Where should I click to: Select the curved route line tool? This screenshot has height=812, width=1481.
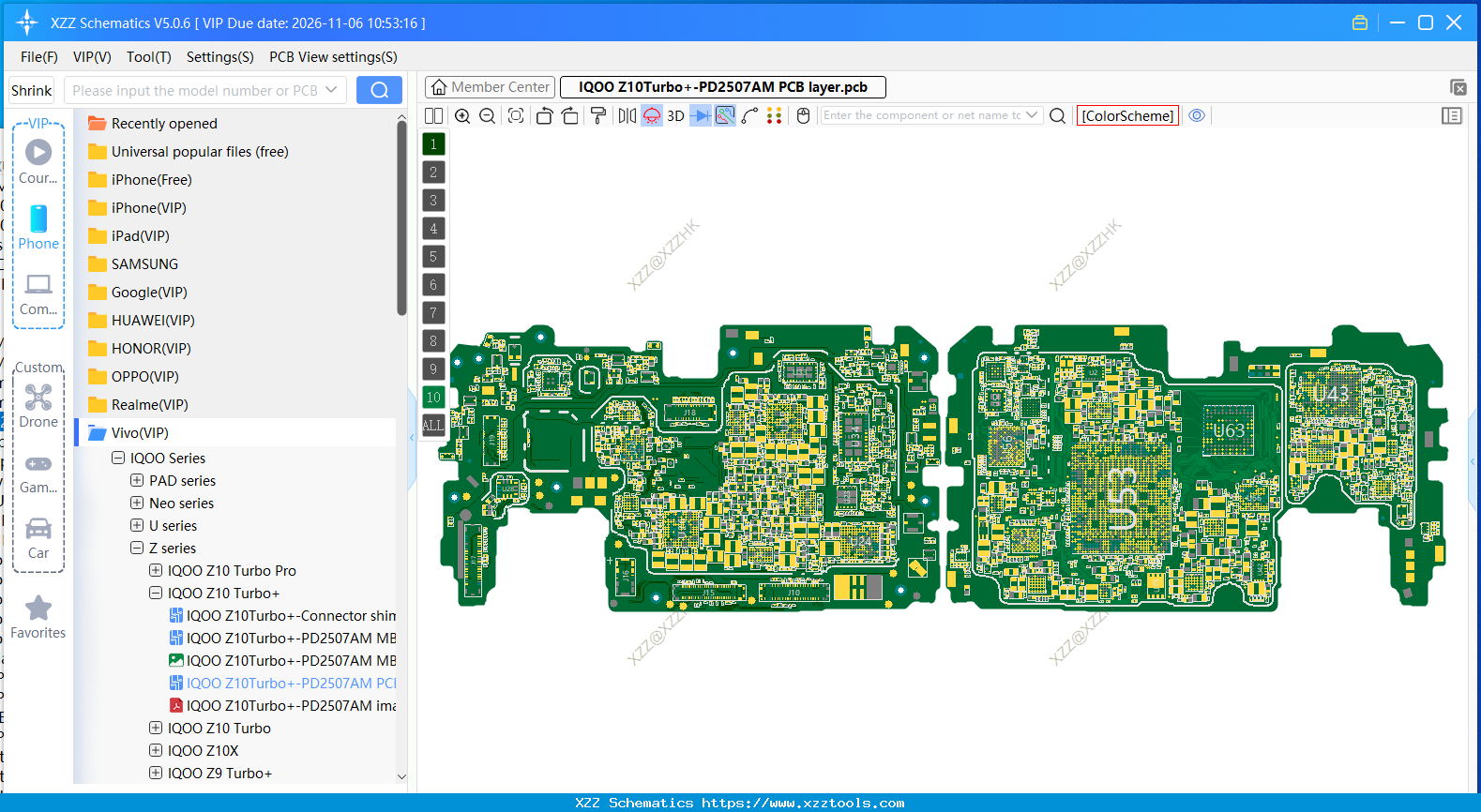(x=749, y=115)
